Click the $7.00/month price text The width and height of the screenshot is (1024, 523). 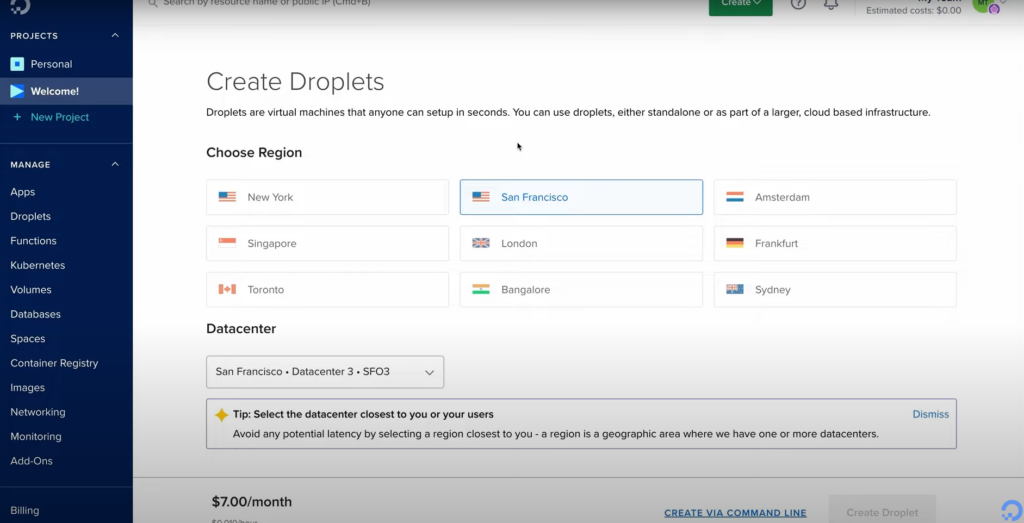pyautogui.click(x=251, y=502)
